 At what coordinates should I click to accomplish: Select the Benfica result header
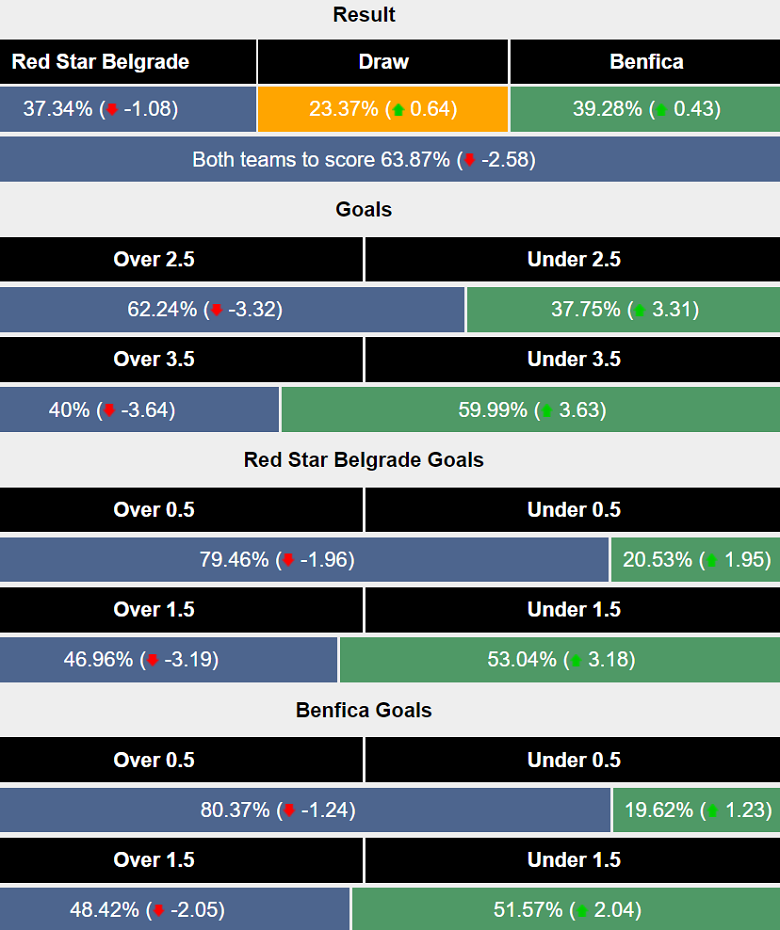pyautogui.click(x=645, y=62)
